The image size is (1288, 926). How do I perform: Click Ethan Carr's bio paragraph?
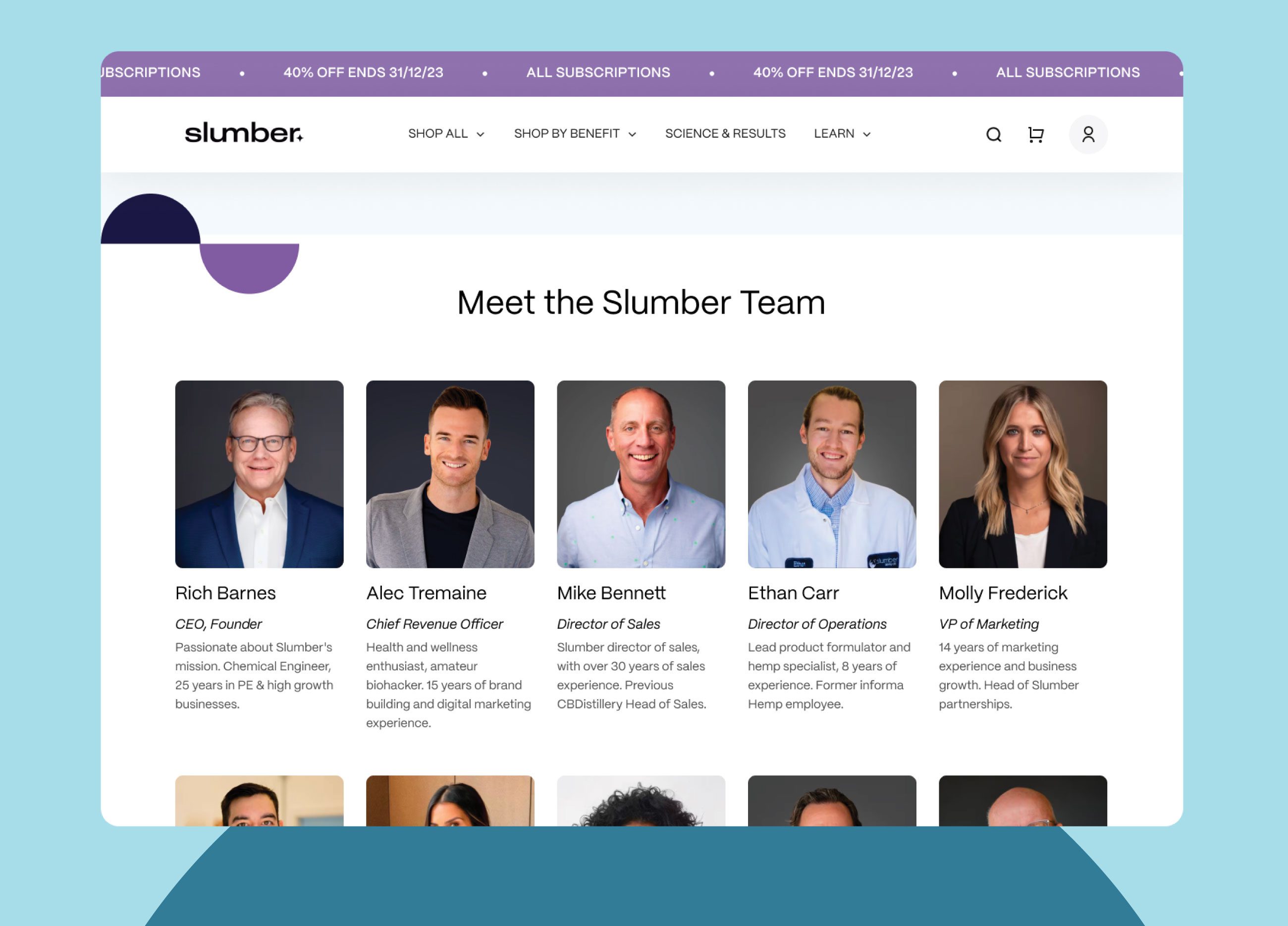point(829,675)
